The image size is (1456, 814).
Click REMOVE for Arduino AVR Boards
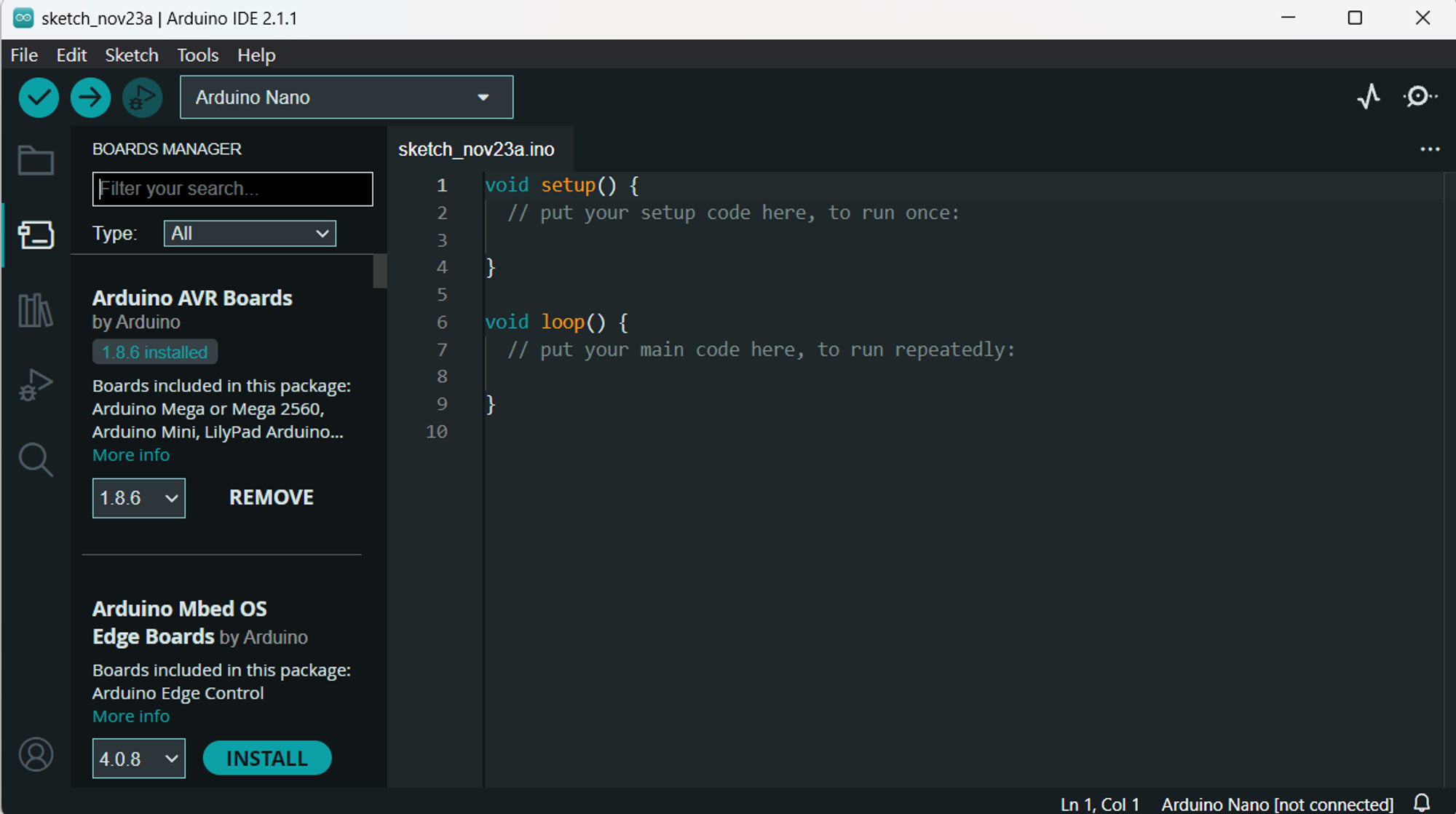[272, 497]
